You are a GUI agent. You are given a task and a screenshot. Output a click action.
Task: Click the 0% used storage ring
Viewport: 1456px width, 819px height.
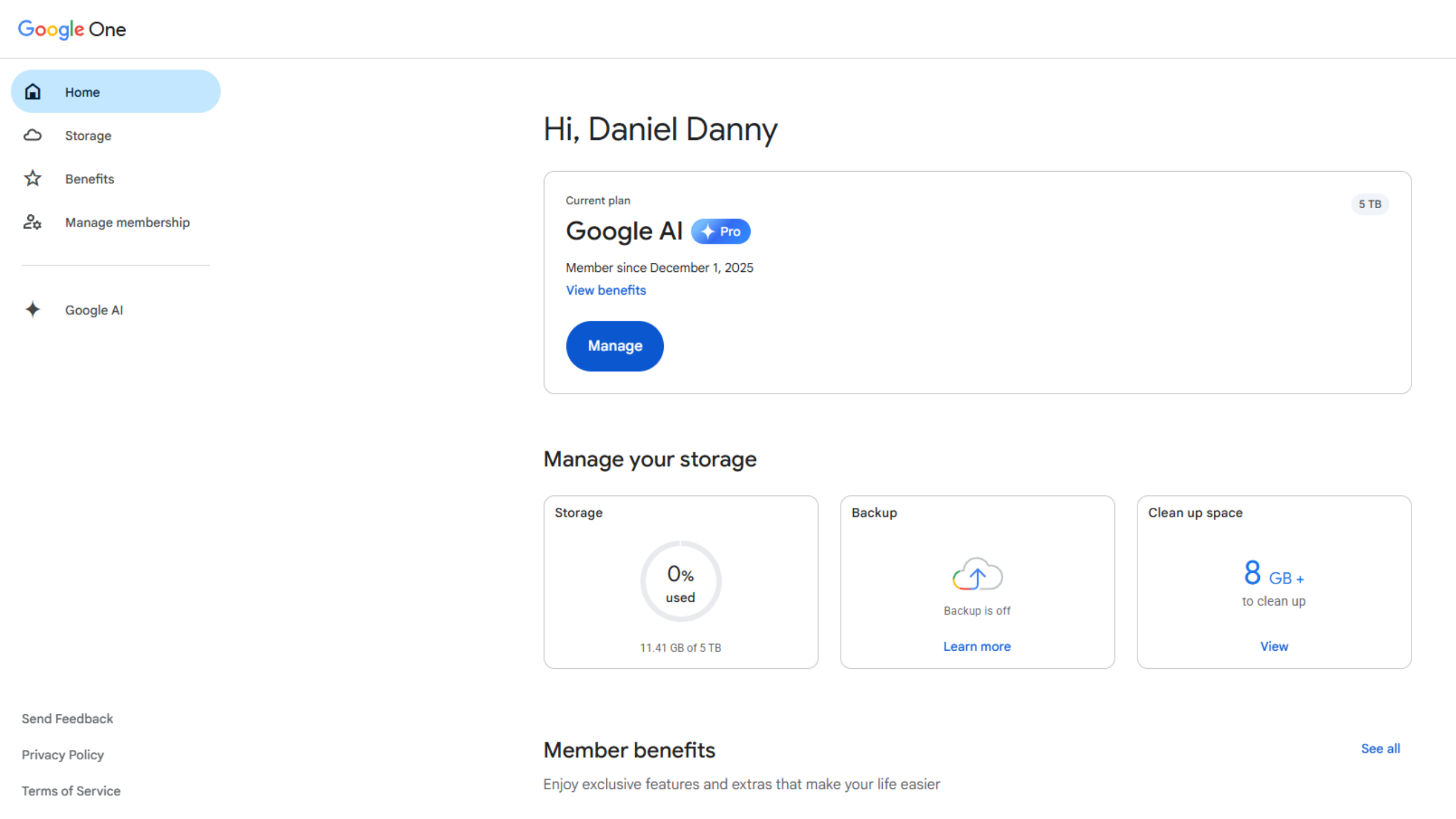coord(681,581)
